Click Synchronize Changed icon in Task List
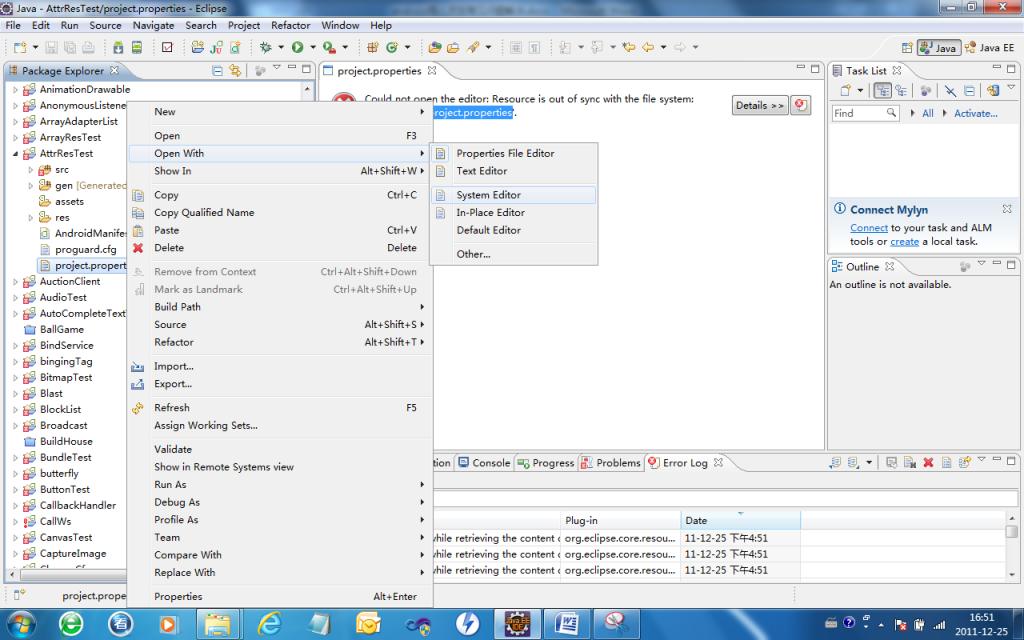Image resolution: width=1024 pixels, height=640 pixels. point(993,91)
